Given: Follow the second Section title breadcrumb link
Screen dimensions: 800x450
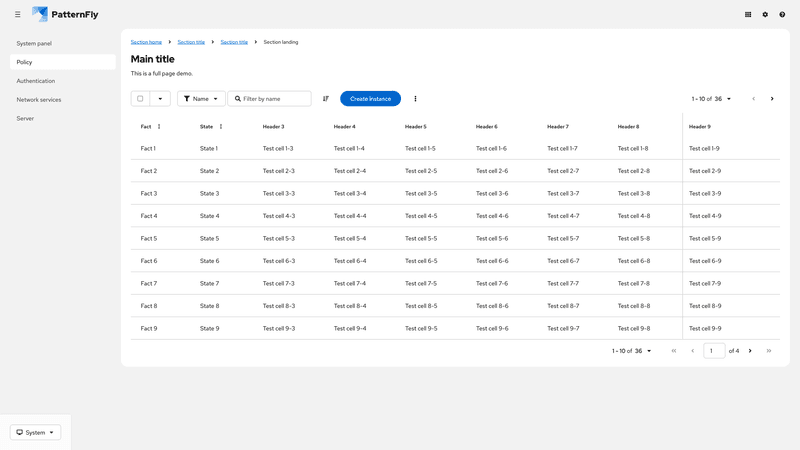Looking at the screenshot, I should pyautogui.click(x=234, y=42).
